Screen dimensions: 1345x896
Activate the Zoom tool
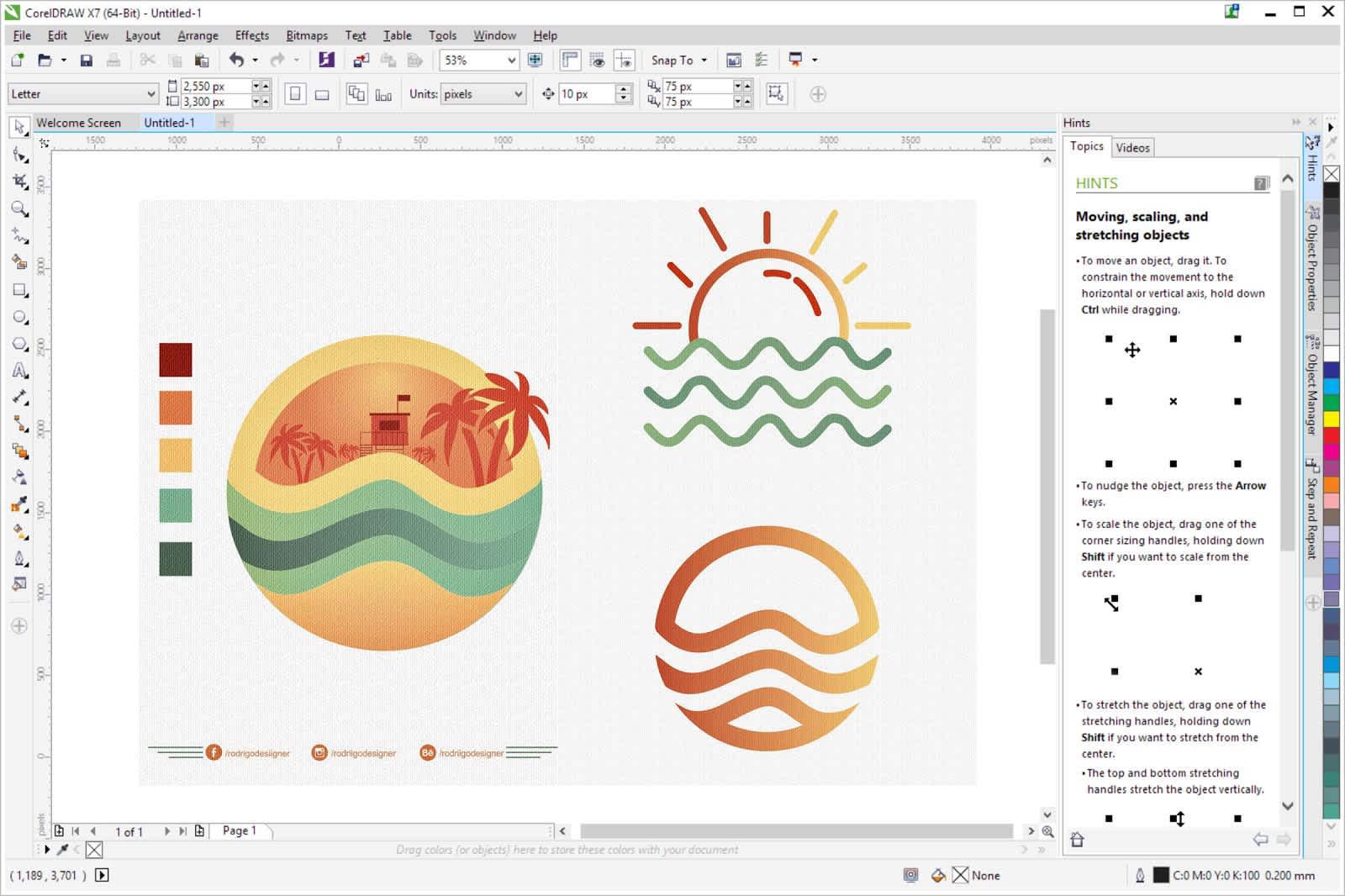(x=18, y=209)
